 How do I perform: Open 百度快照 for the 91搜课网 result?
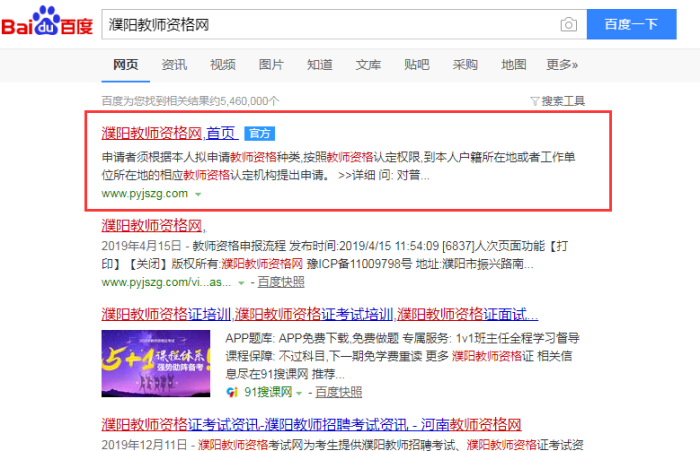click(336, 392)
